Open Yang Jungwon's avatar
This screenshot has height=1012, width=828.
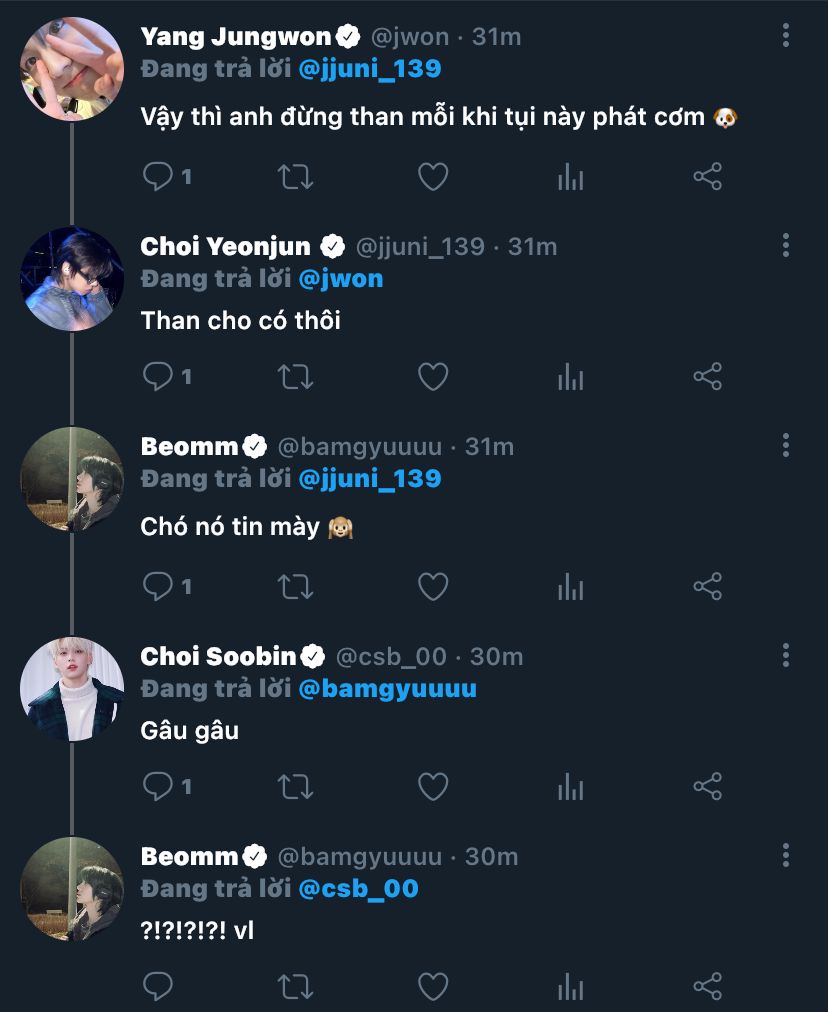pyautogui.click(x=72, y=69)
